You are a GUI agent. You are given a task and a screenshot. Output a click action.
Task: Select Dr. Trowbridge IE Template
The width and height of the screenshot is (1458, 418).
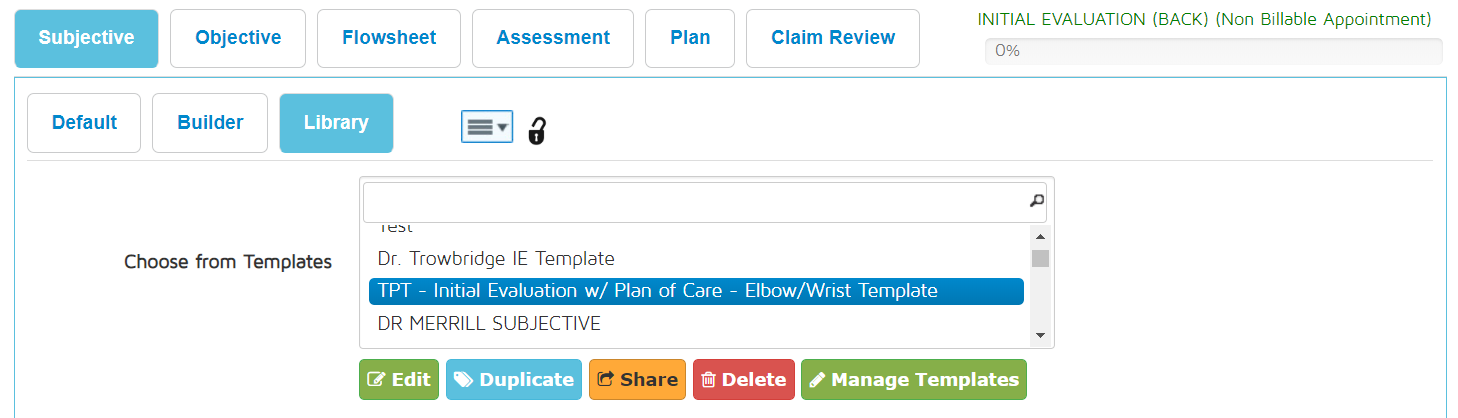coord(496,259)
